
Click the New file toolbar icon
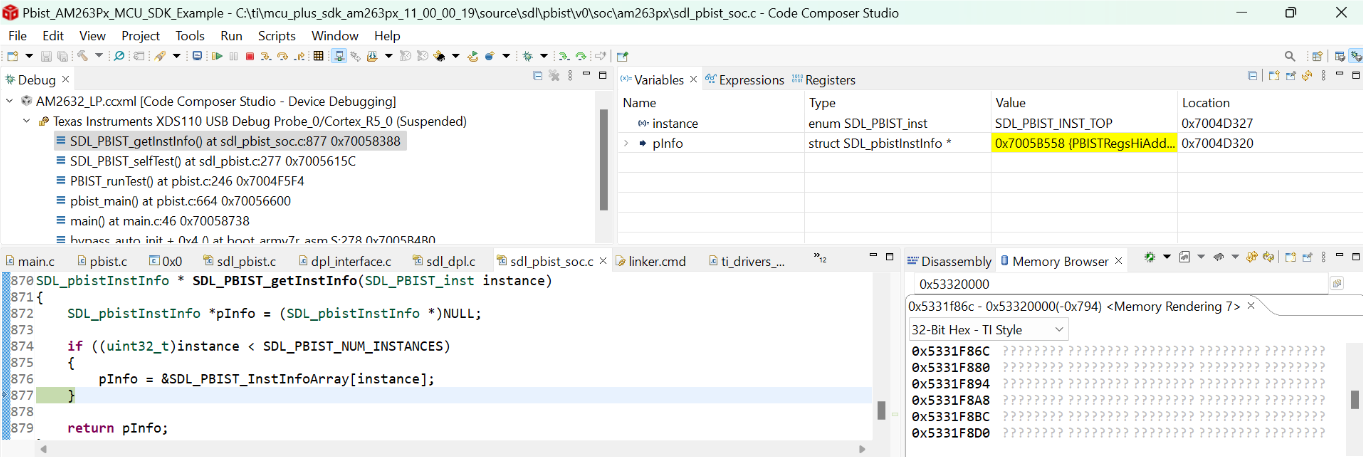[12, 56]
